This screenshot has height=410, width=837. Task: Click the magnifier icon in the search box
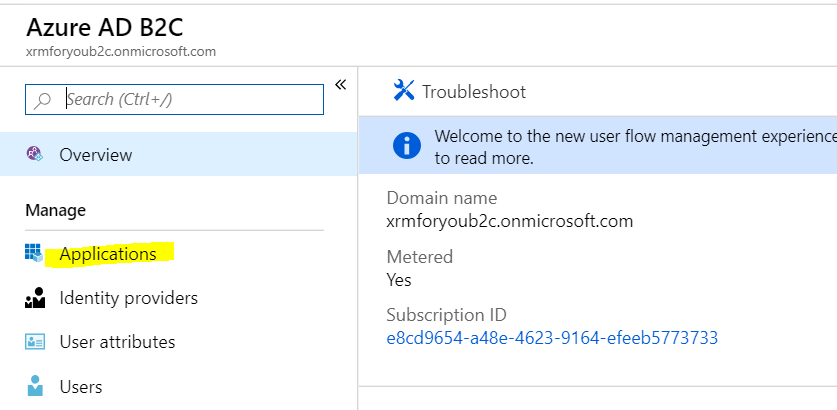pyautogui.click(x=43, y=100)
